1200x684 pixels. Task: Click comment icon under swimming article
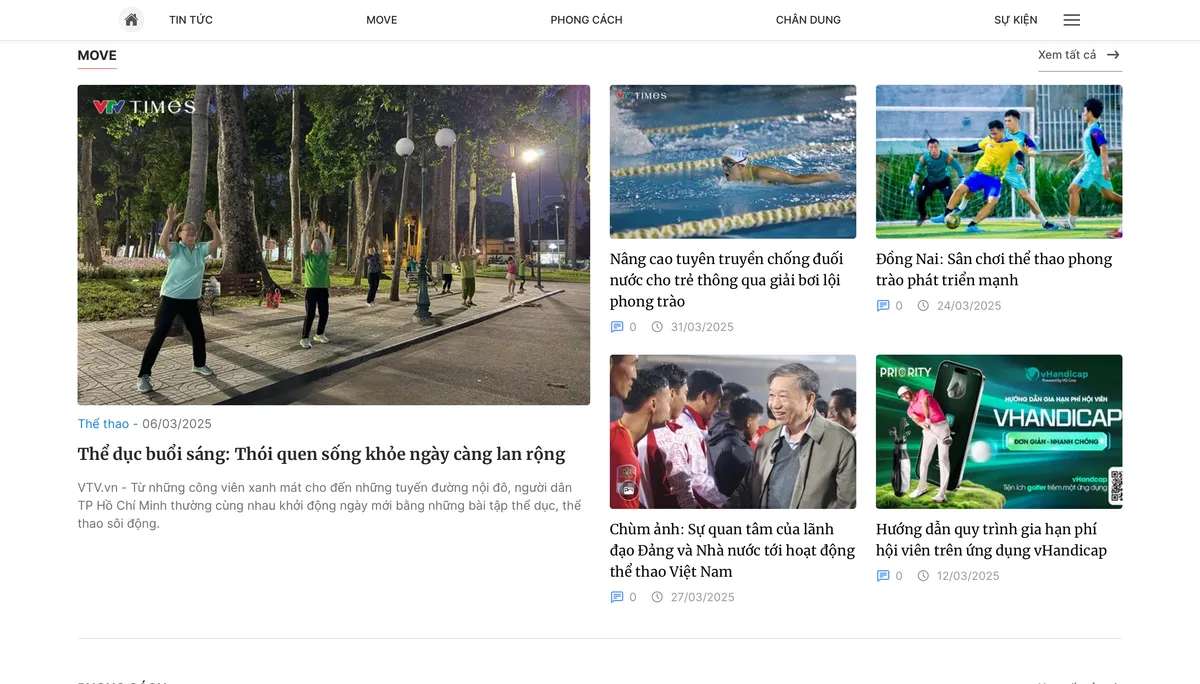tap(617, 327)
